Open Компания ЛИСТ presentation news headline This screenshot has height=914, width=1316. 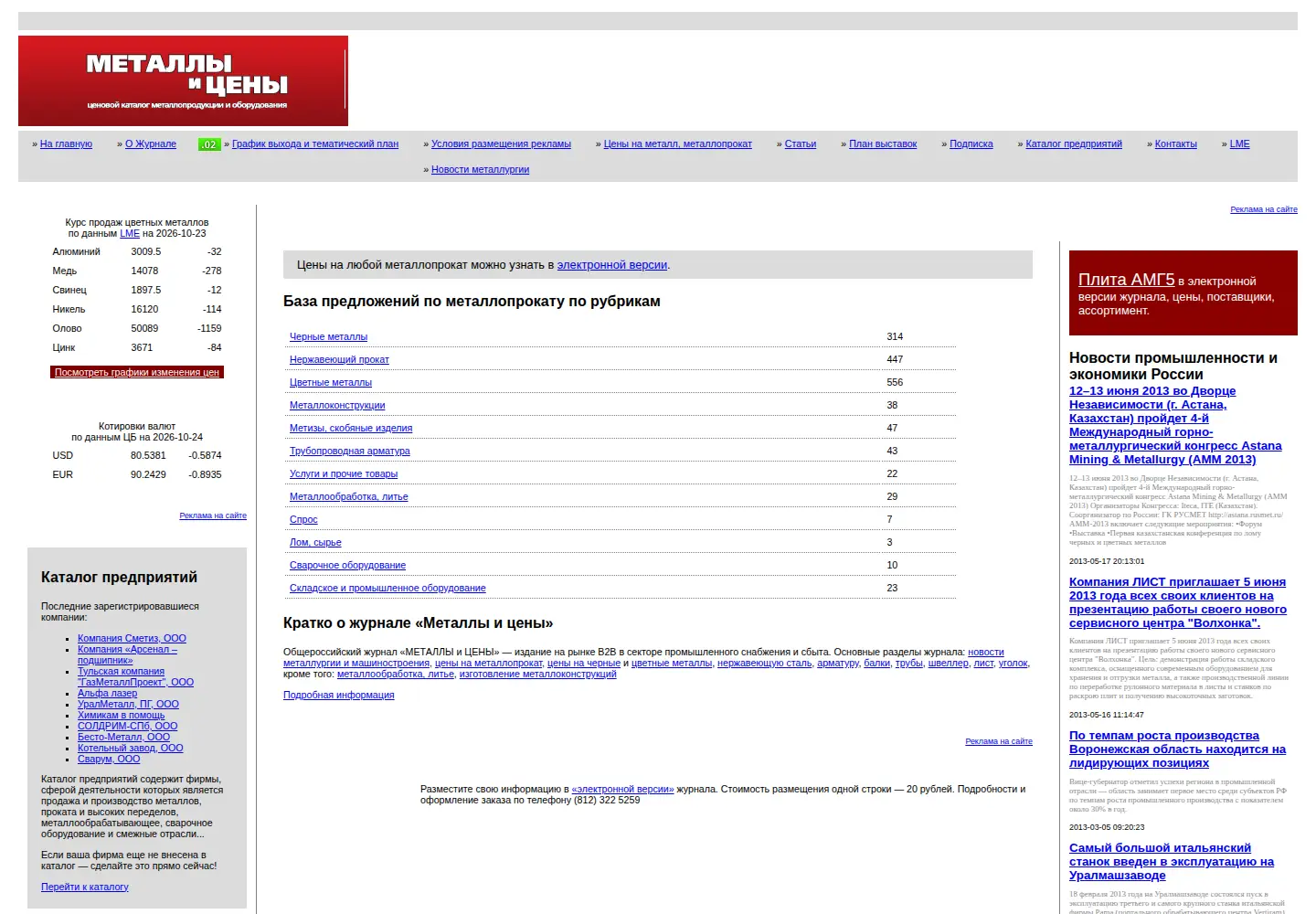pyautogui.click(x=1178, y=603)
